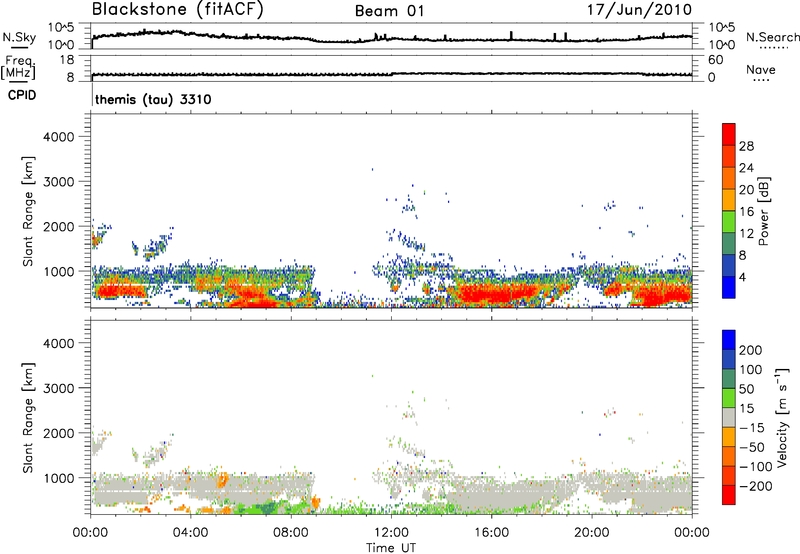Image resolution: width=800 pixels, height=554 pixels.
Task: Select the '28' power colorbar value
Action: 746,146
